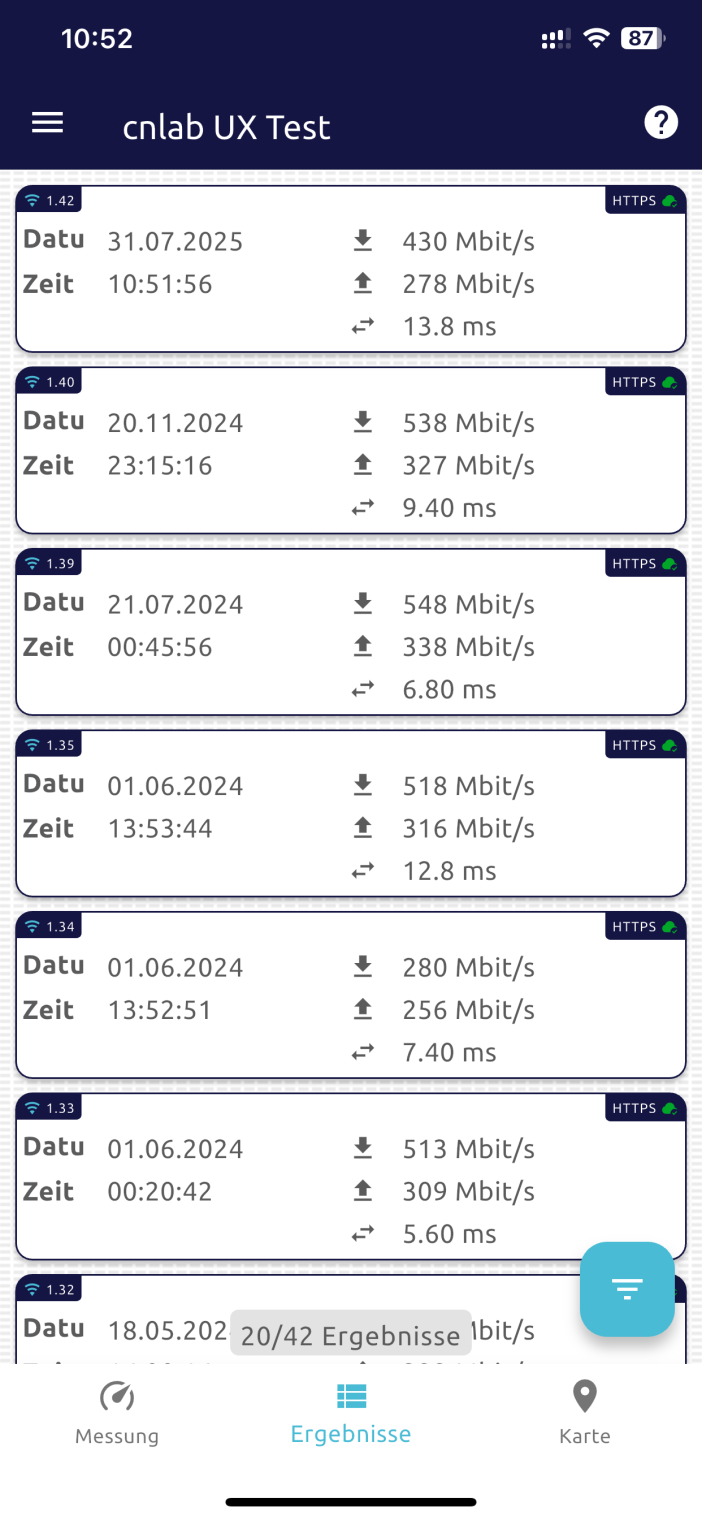Open the filter results floating button
This screenshot has height=1520, width=702.
tap(627, 1289)
